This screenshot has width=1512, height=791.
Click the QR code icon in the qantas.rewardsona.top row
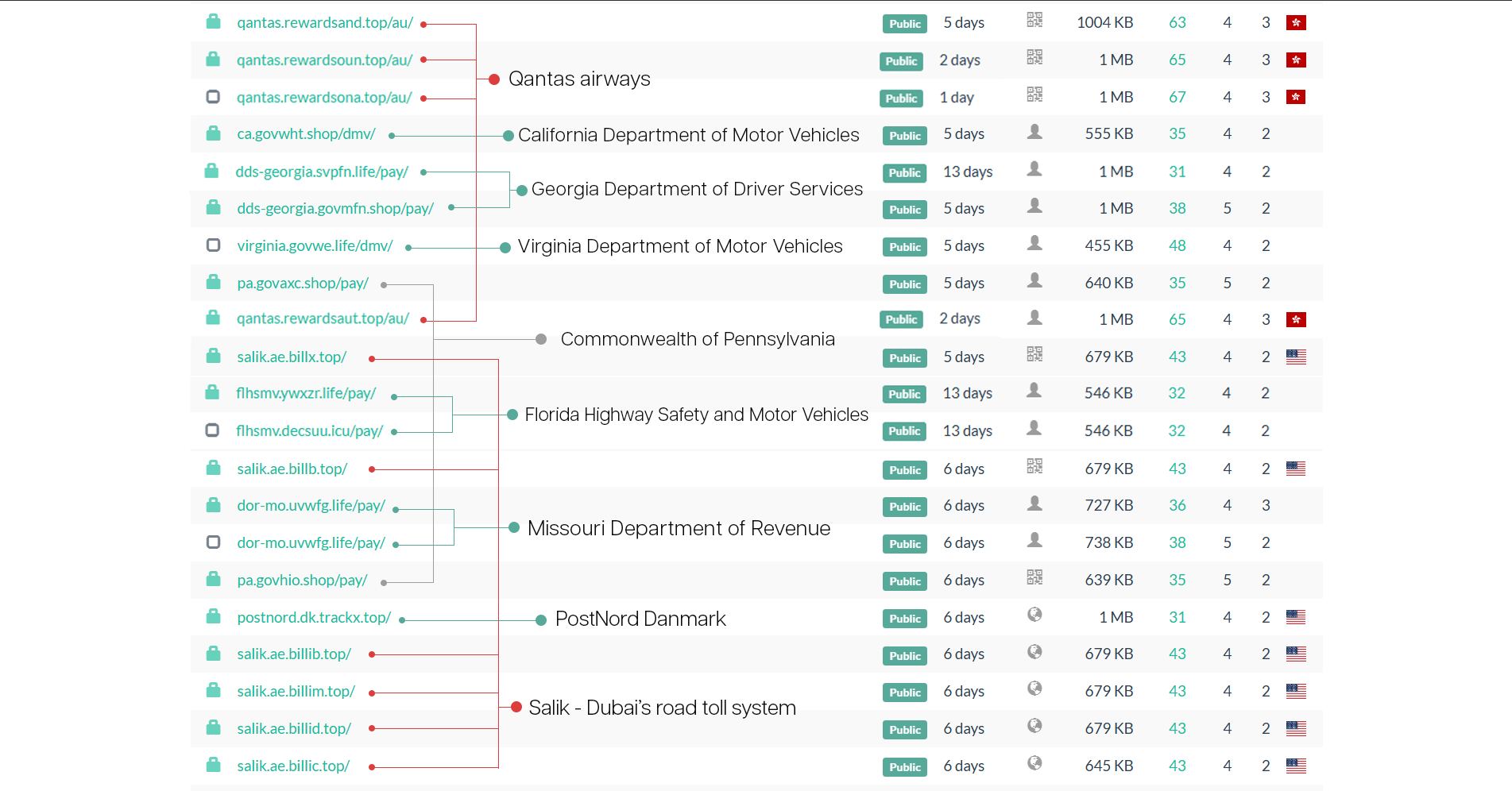1034,95
